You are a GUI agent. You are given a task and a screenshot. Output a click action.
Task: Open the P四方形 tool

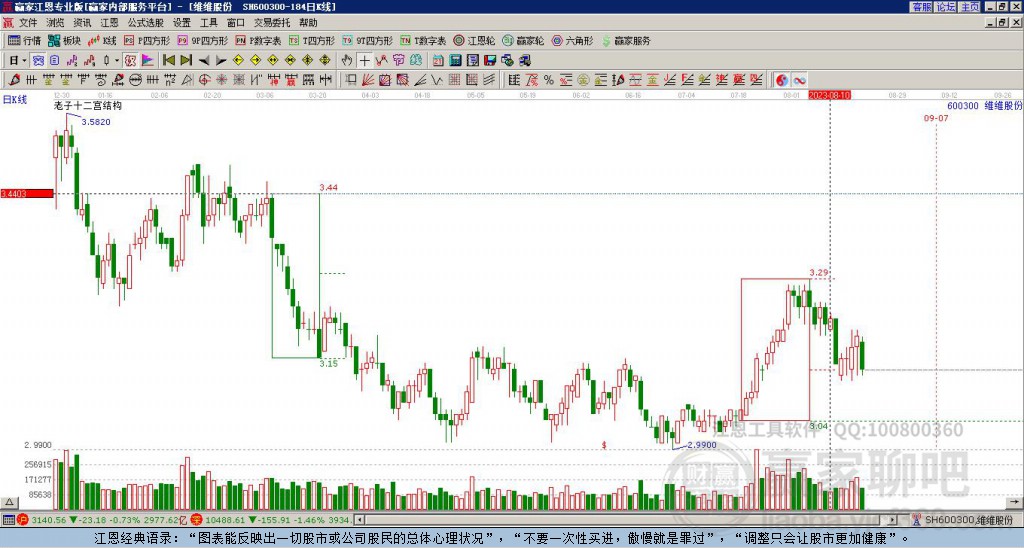pyautogui.click(x=147, y=40)
